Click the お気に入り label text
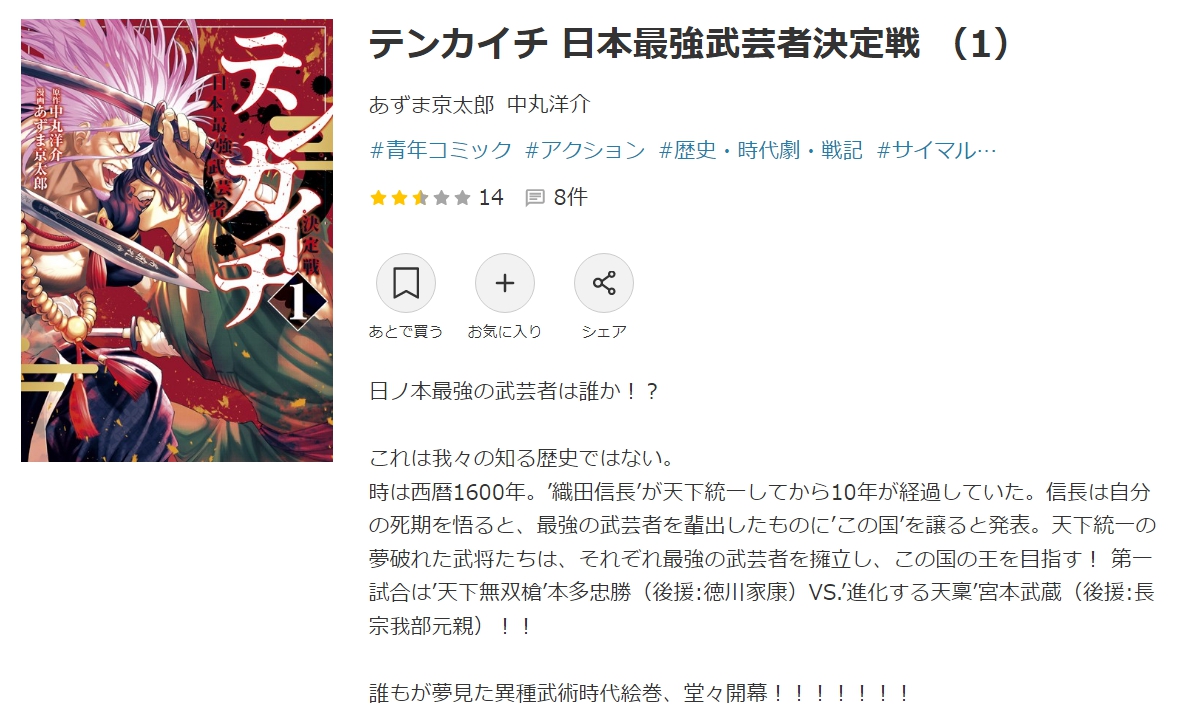 [505, 331]
